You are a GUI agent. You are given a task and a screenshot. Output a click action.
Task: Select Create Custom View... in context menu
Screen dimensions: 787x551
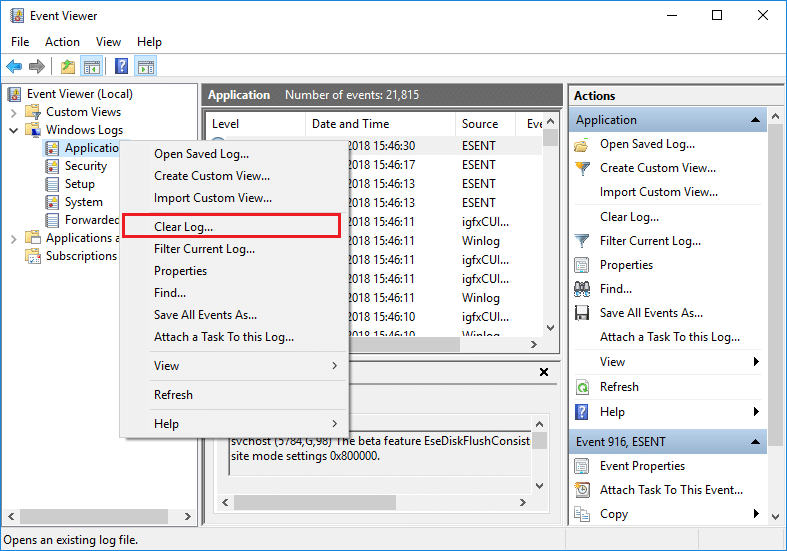(x=235, y=176)
